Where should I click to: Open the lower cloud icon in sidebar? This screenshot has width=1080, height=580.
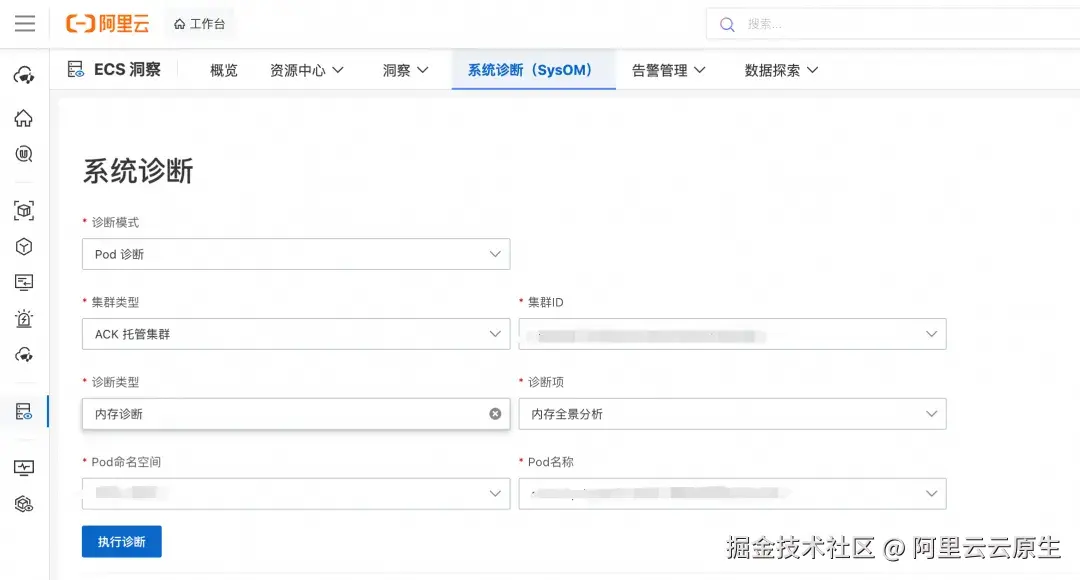tap(24, 355)
